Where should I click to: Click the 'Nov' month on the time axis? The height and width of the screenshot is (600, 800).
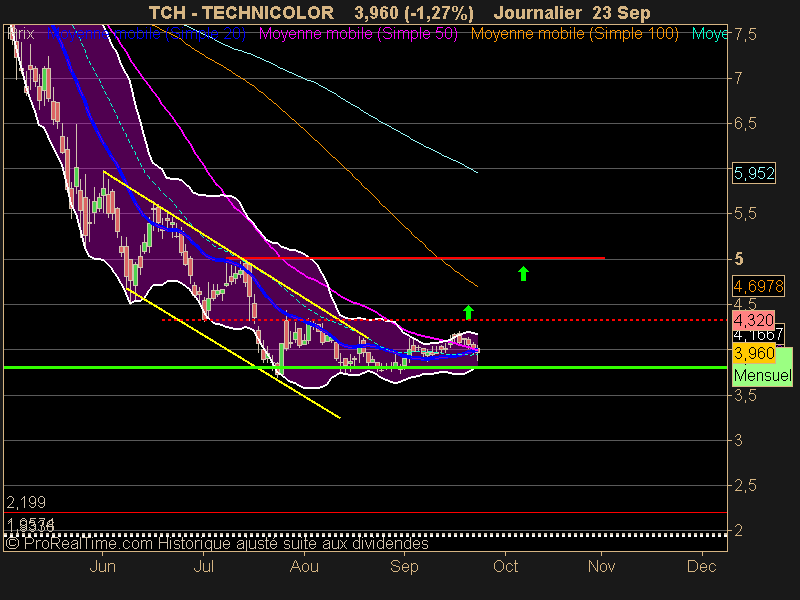pos(602,567)
